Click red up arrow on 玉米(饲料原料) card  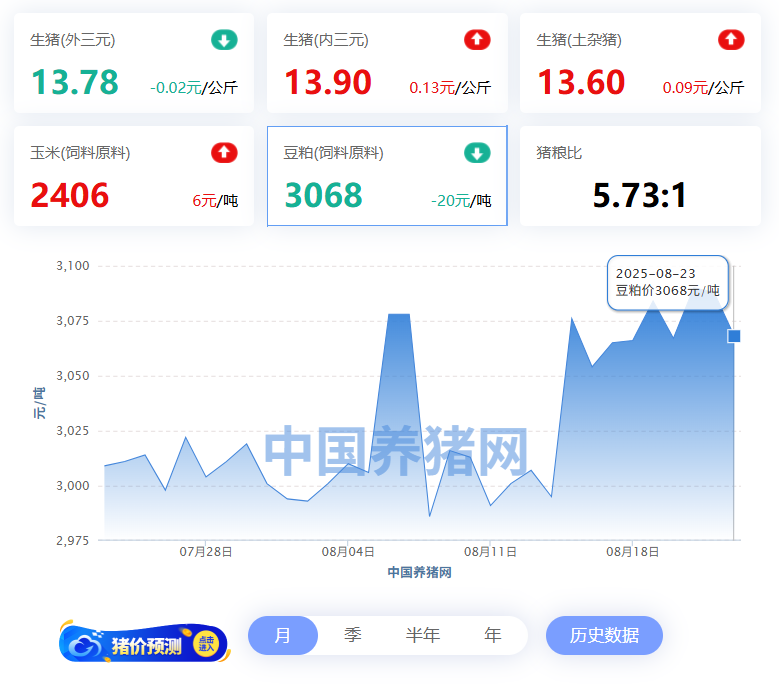224,153
